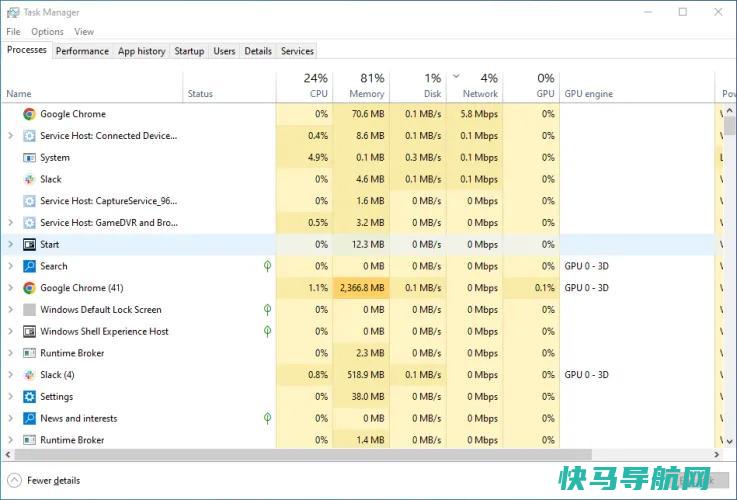737x500 pixels.
Task: Expand the Service Host: GameDVR row
Action: point(10,223)
